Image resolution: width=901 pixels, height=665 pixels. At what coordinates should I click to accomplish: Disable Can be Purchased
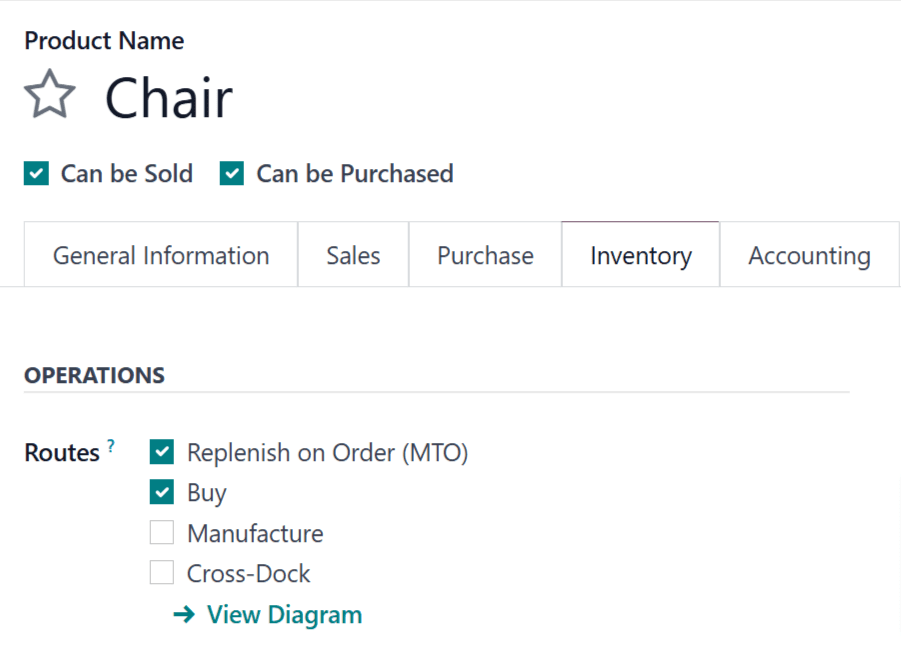point(231,173)
